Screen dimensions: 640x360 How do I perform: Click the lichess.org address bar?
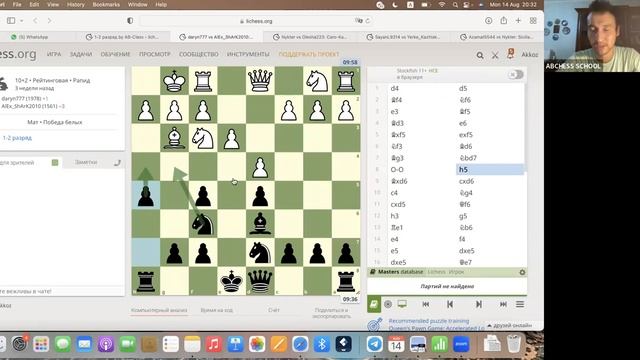256,21
